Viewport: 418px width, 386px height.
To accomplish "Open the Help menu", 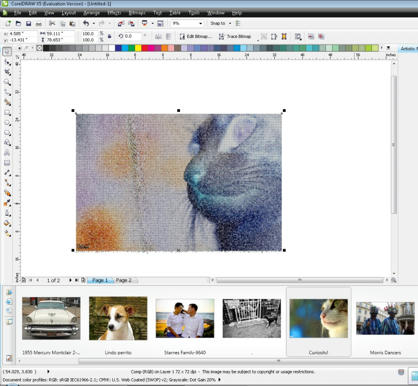I will pyautogui.click(x=236, y=13).
